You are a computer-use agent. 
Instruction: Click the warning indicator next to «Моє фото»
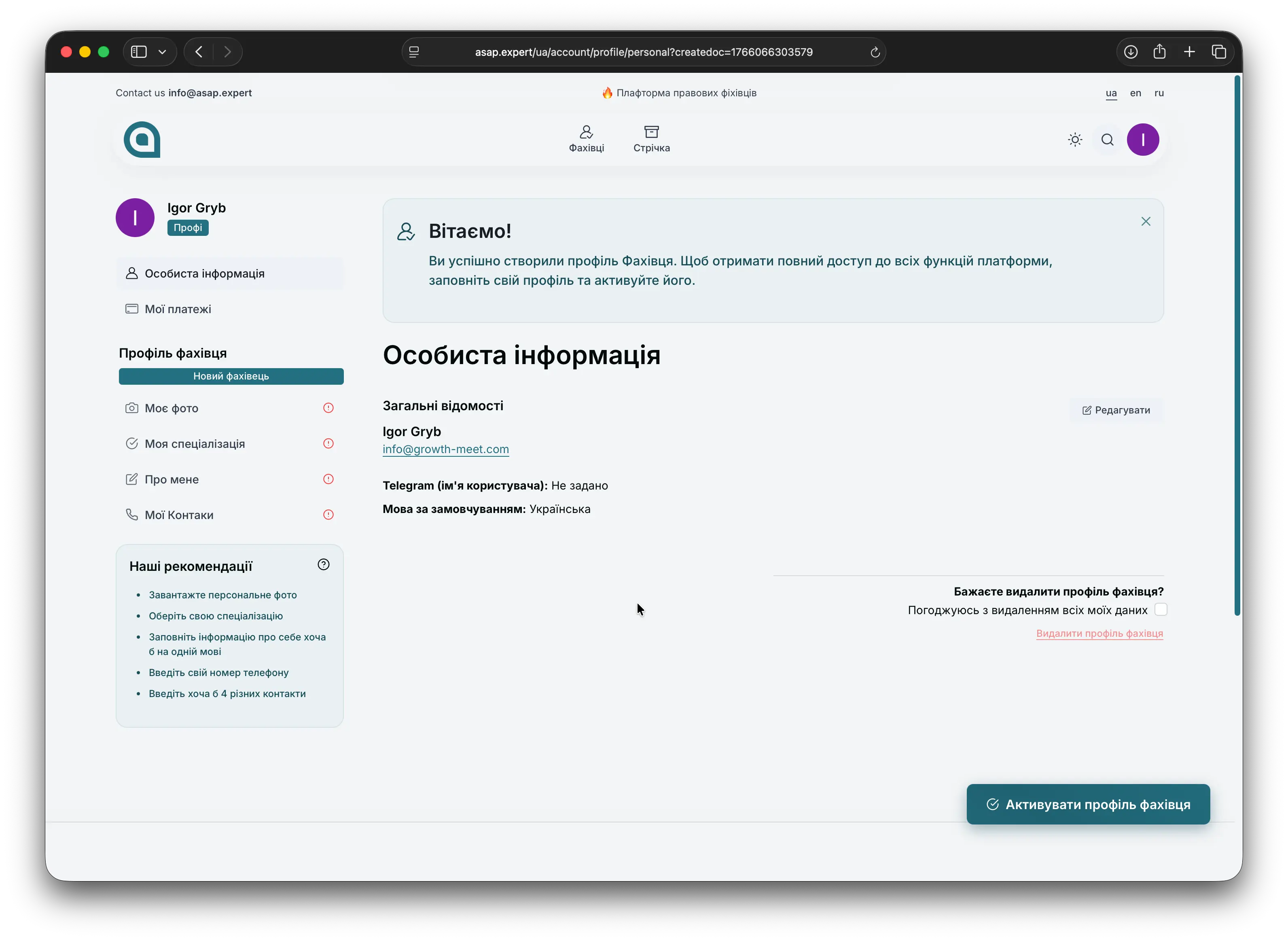328,408
